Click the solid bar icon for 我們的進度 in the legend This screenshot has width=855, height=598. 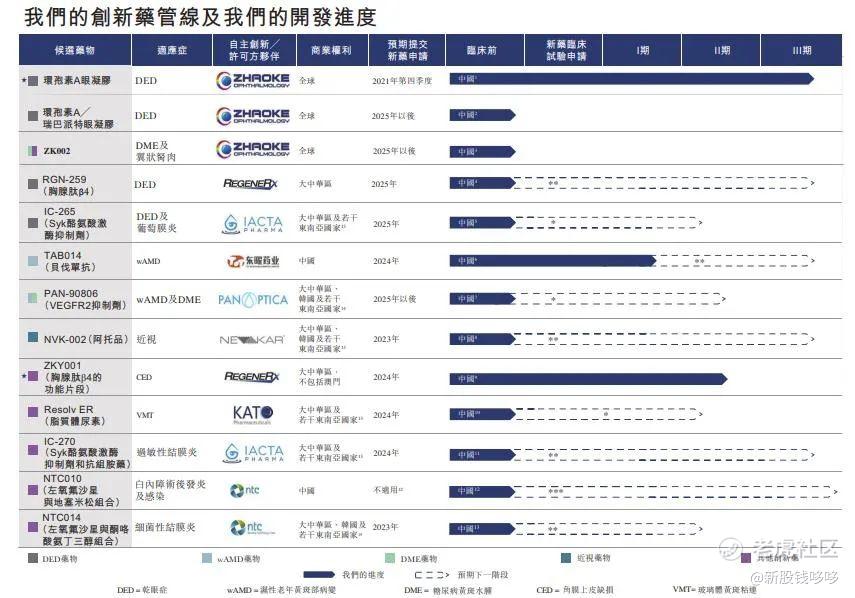tap(319, 575)
